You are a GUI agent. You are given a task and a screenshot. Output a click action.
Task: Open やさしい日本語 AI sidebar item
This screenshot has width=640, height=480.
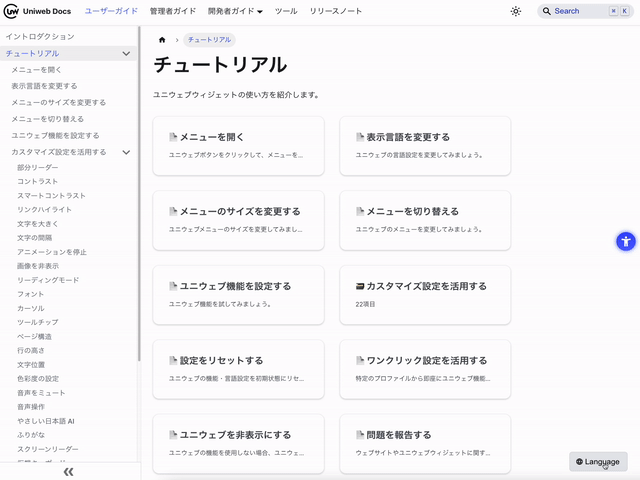click(46, 421)
